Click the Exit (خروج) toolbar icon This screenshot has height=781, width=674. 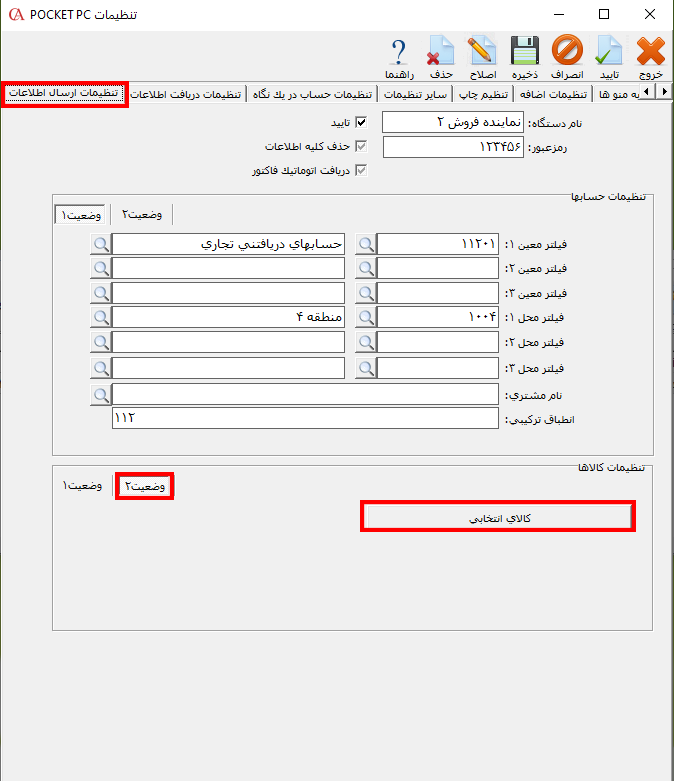coord(650,51)
